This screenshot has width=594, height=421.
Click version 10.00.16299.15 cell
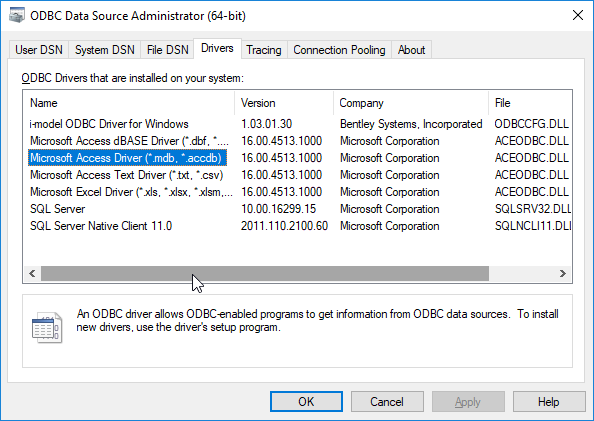coord(278,209)
